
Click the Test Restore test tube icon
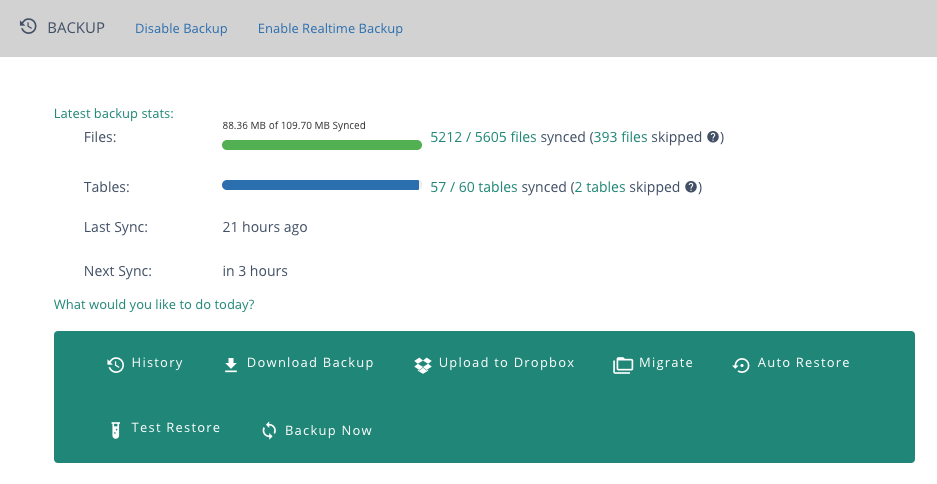(116, 430)
